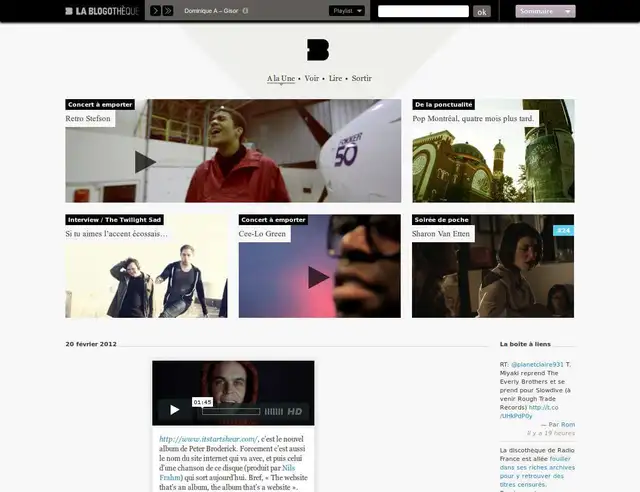Open De la ponctualité category label
The height and width of the screenshot is (492, 640).
coord(444,105)
